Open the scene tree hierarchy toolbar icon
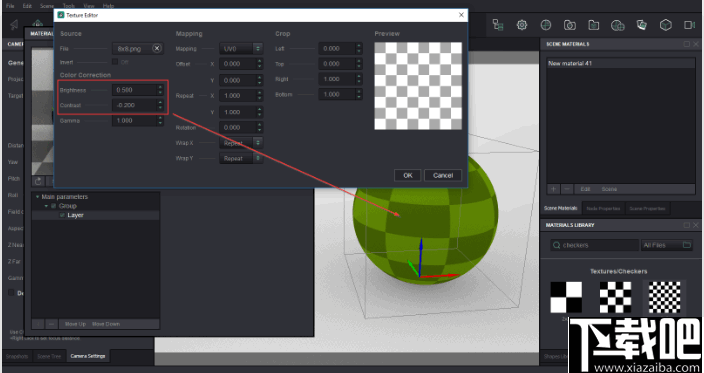The image size is (704, 373). coord(497,25)
